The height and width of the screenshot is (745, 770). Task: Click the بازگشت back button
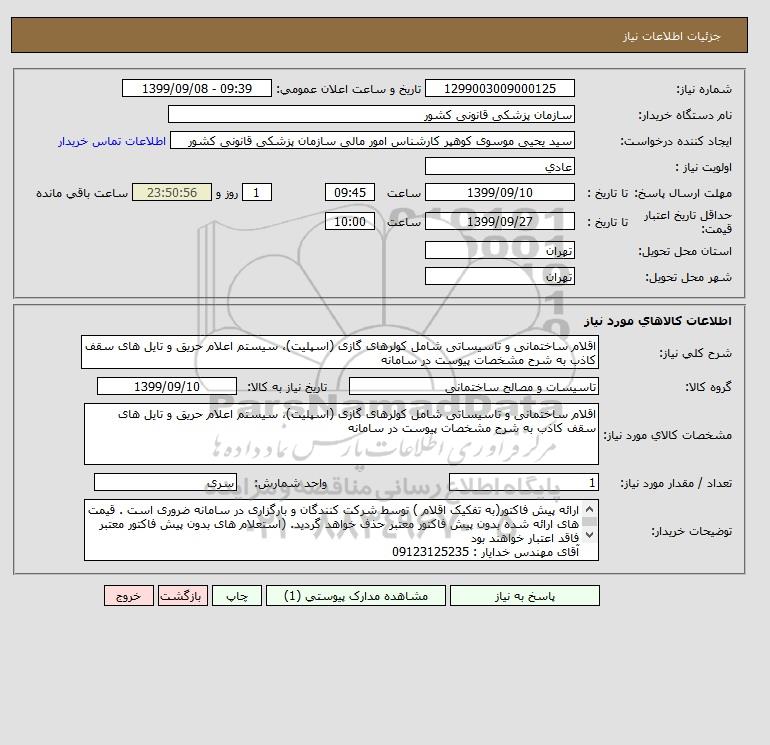point(183,596)
